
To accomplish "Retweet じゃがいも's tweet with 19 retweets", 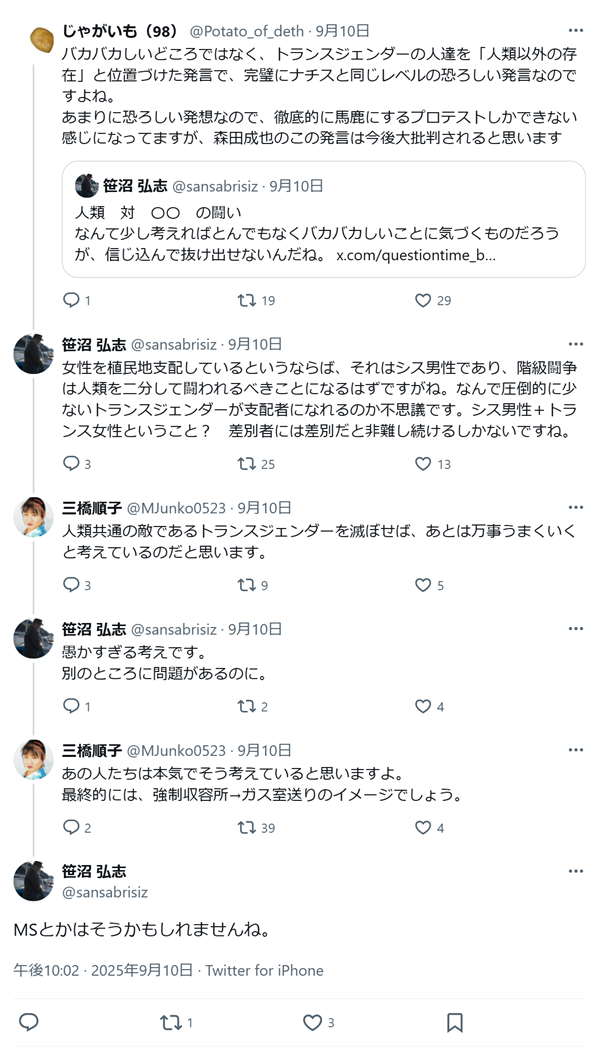I will click(245, 300).
